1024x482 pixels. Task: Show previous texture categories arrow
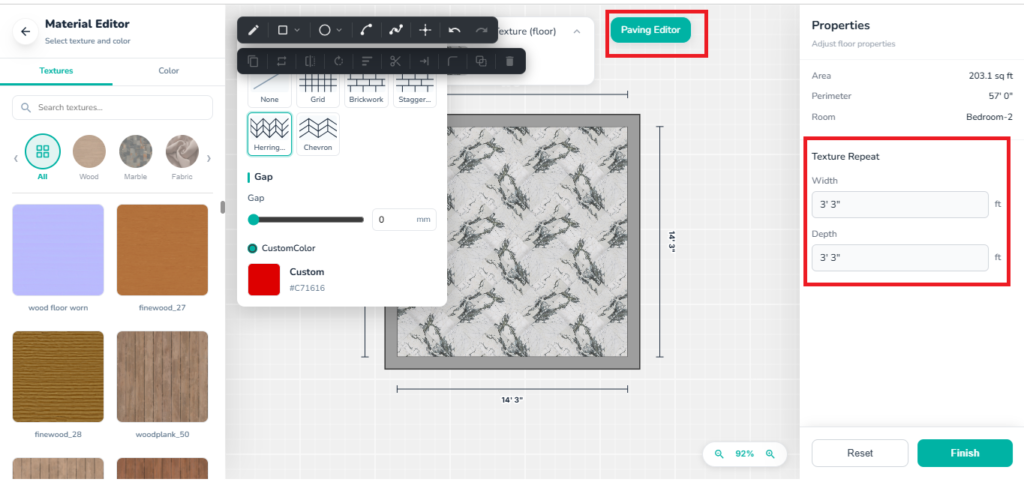16,158
